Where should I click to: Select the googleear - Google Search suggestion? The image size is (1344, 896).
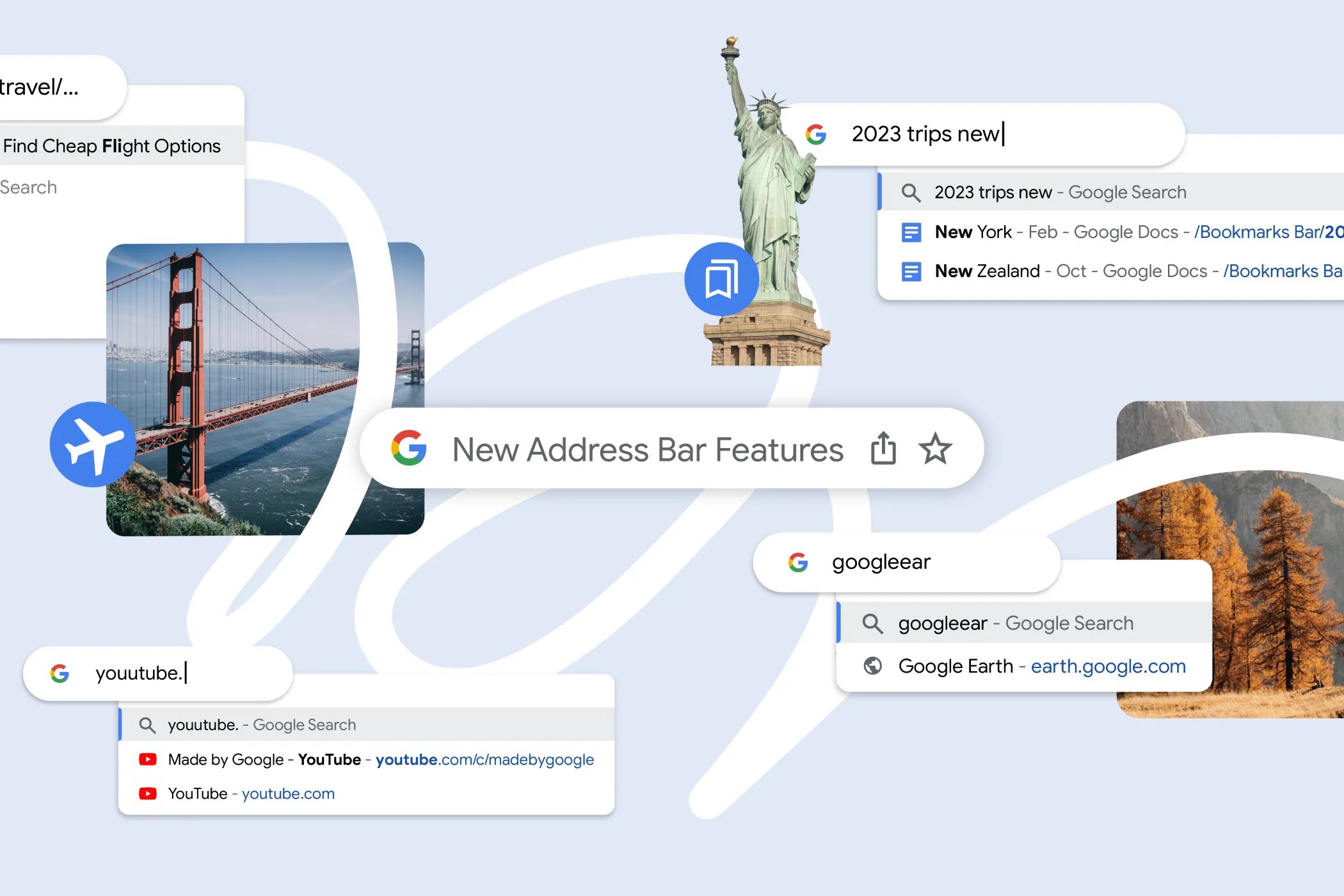[x=1025, y=623]
